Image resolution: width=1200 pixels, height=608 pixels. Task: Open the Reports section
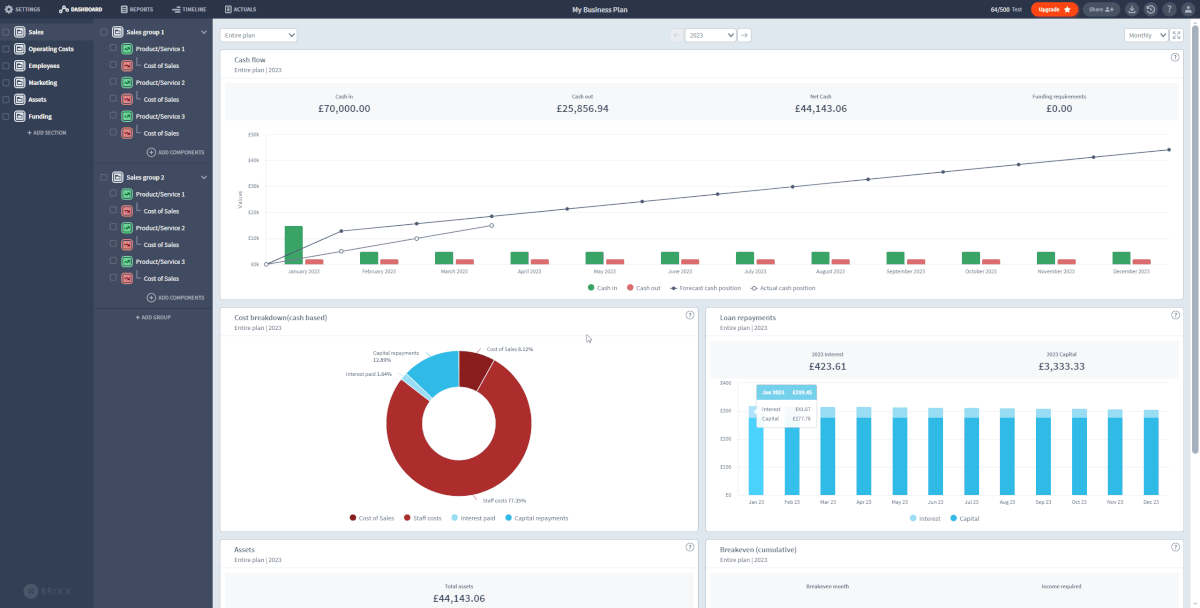pyautogui.click(x=135, y=8)
